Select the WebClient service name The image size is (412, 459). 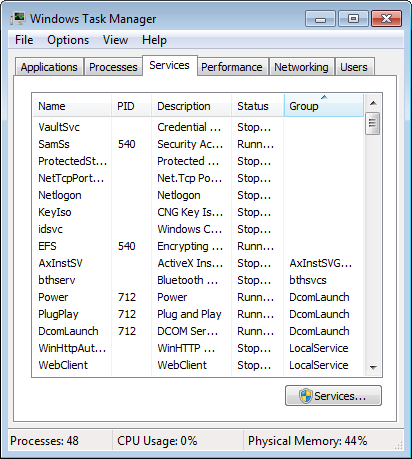(x=63, y=365)
